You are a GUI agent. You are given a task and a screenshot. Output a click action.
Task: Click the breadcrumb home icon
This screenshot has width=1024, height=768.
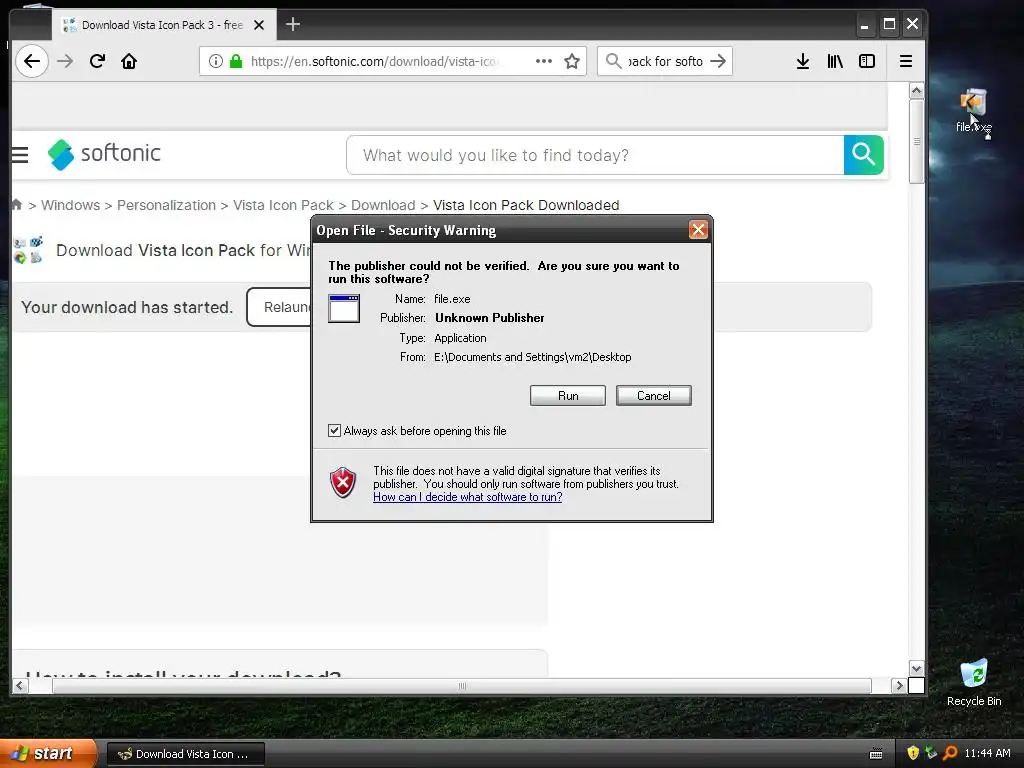(x=17, y=204)
